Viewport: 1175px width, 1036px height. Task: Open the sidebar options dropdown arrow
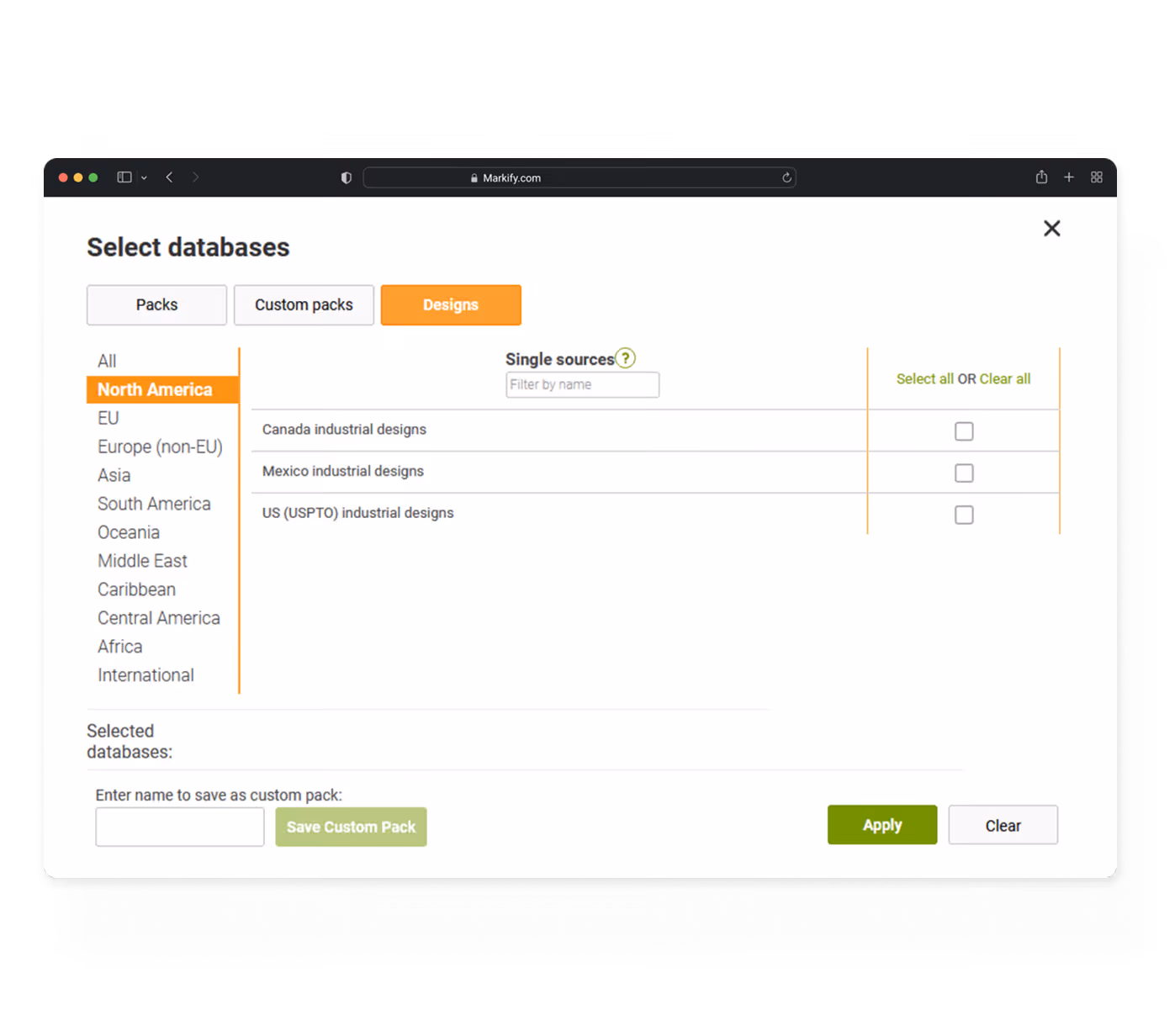pyautogui.click(x=144, y=178)
